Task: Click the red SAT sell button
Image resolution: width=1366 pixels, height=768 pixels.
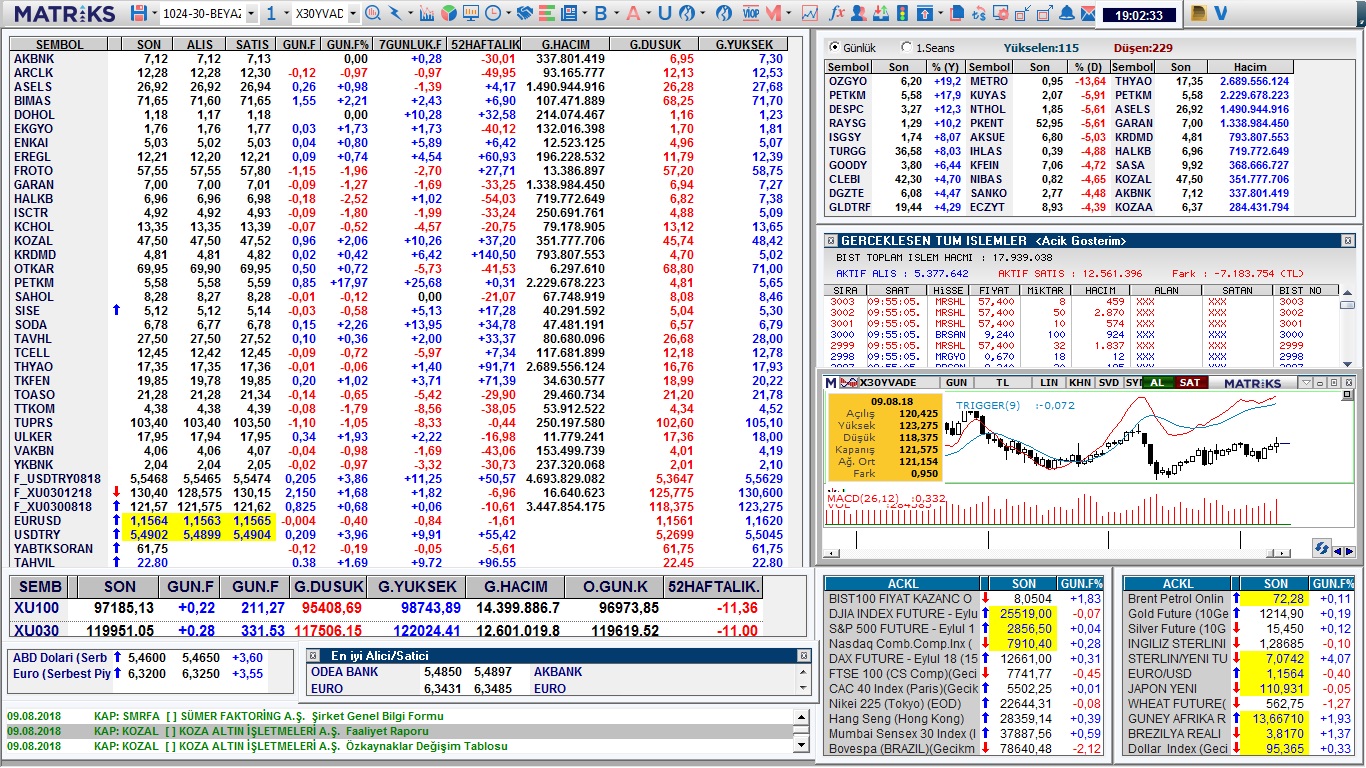Action: tap(1190, 383)
